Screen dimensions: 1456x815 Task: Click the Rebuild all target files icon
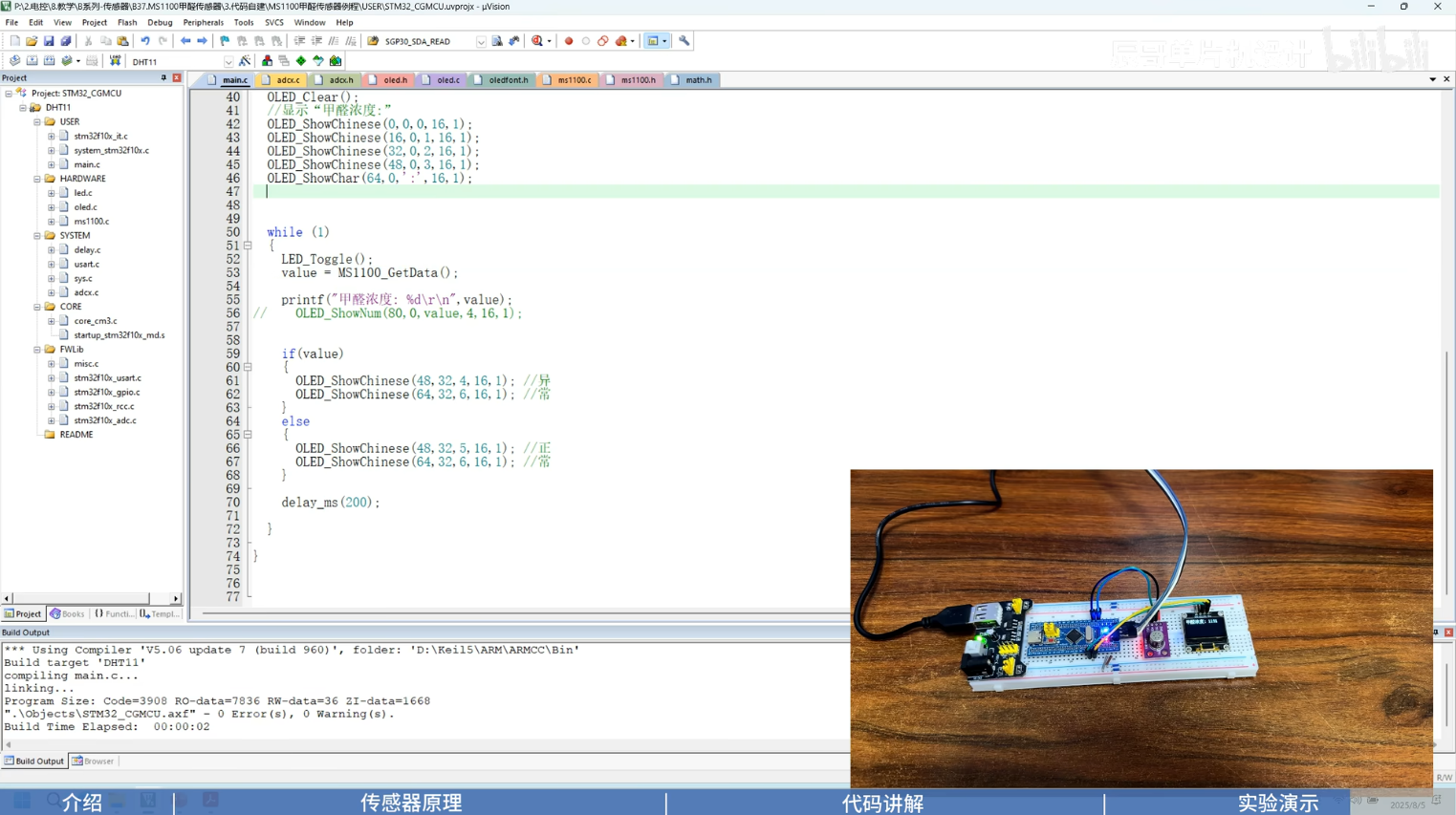[x=49, y=61]
